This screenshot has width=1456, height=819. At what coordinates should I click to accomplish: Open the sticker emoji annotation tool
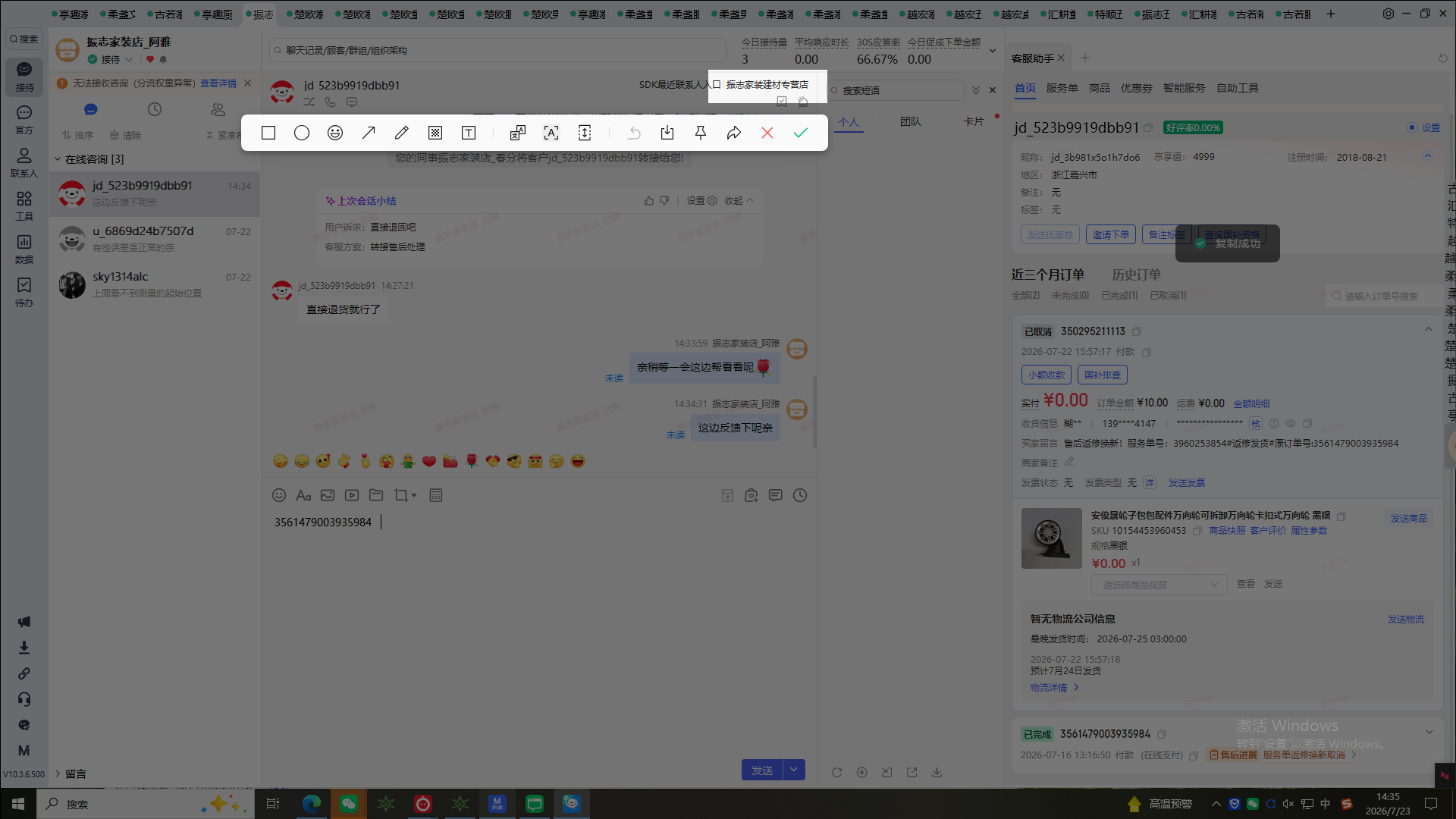(334, 133)
